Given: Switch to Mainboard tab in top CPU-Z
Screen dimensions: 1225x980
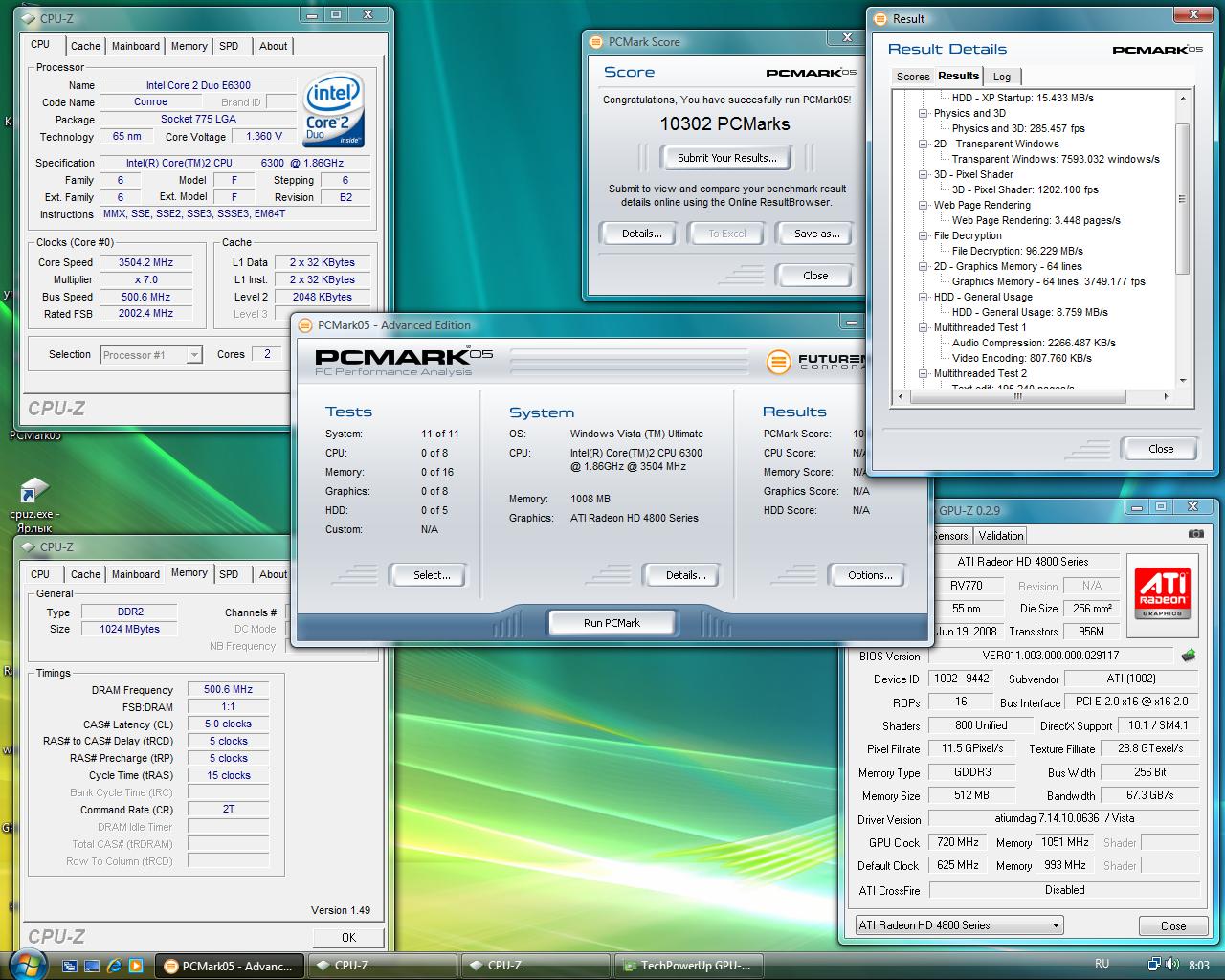Looking at the screenshot, I should [136, 46].
